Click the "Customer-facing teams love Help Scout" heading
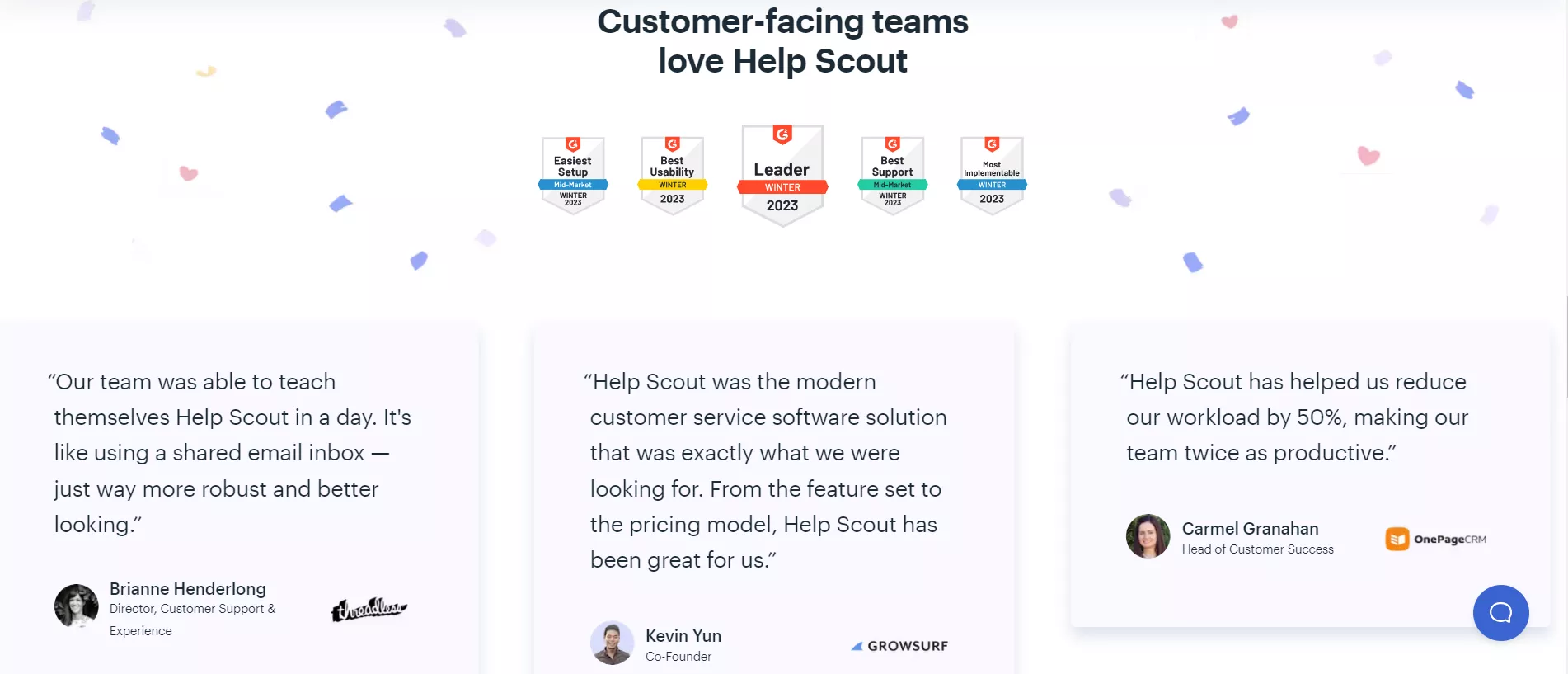Screen dimensions: 1568x674 [782, 41]
